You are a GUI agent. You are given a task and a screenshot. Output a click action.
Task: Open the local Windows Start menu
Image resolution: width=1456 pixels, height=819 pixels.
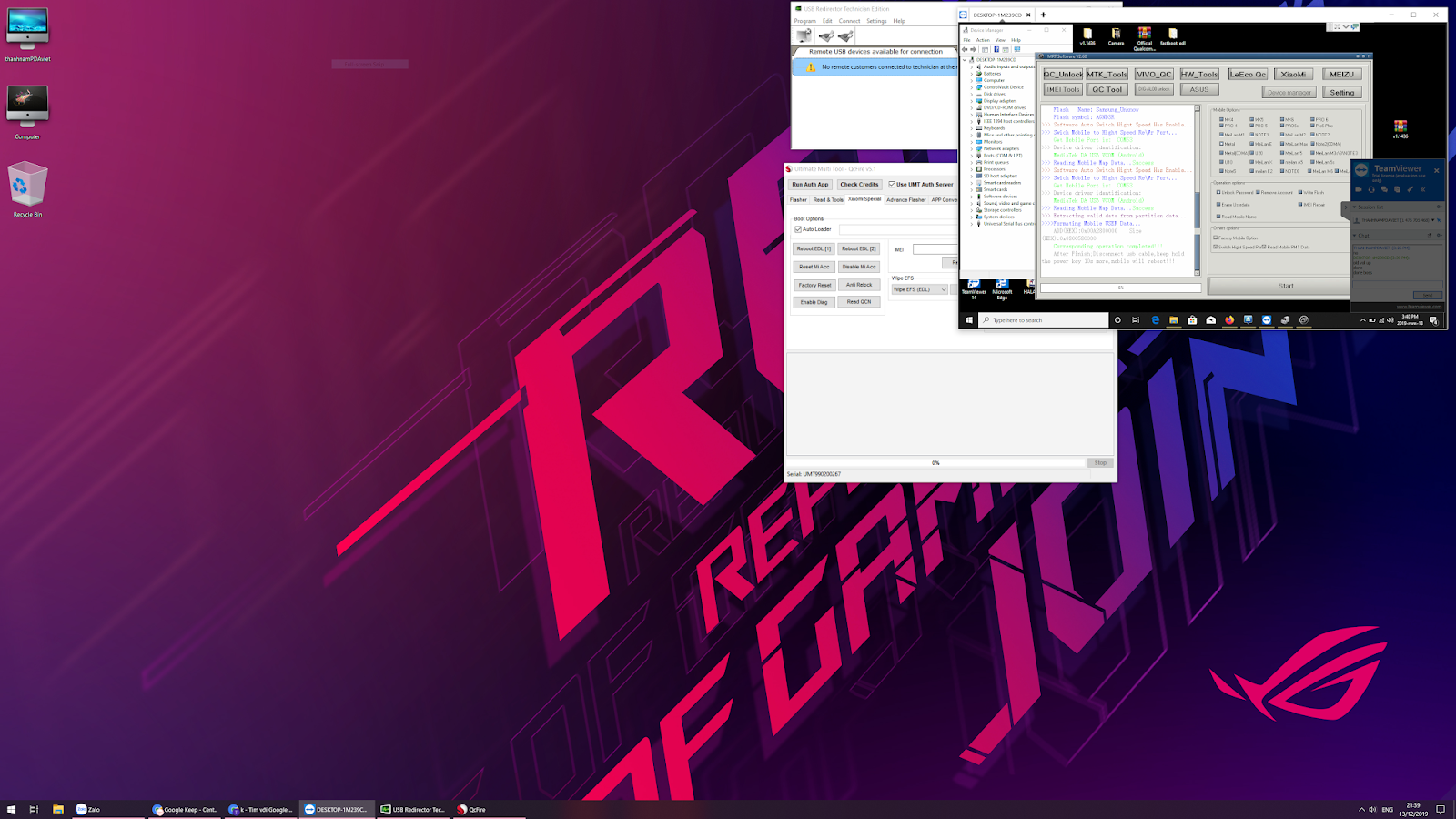click(x=11, y=809)
